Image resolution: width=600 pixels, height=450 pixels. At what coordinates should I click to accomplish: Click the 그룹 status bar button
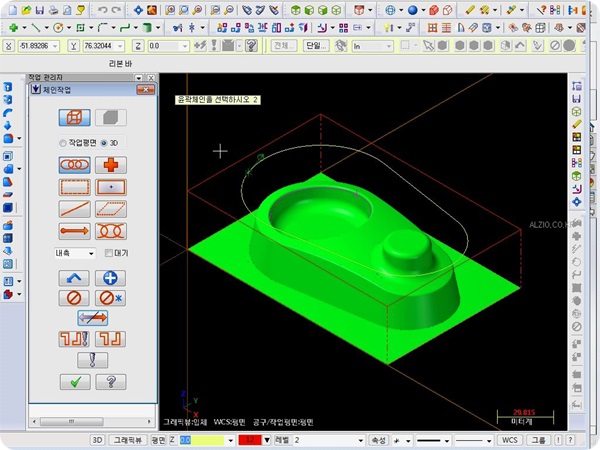click(538, 440)
